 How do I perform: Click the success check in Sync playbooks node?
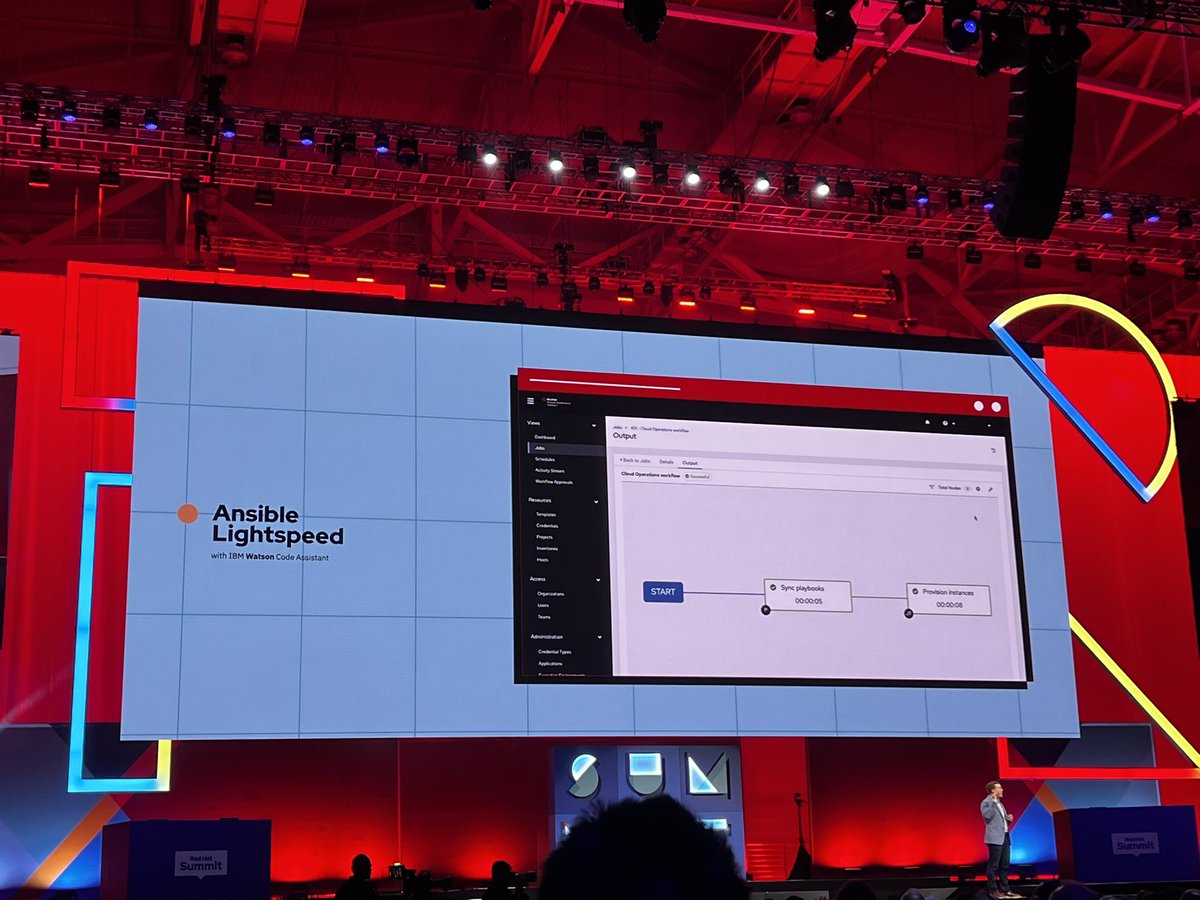(773, 588)
